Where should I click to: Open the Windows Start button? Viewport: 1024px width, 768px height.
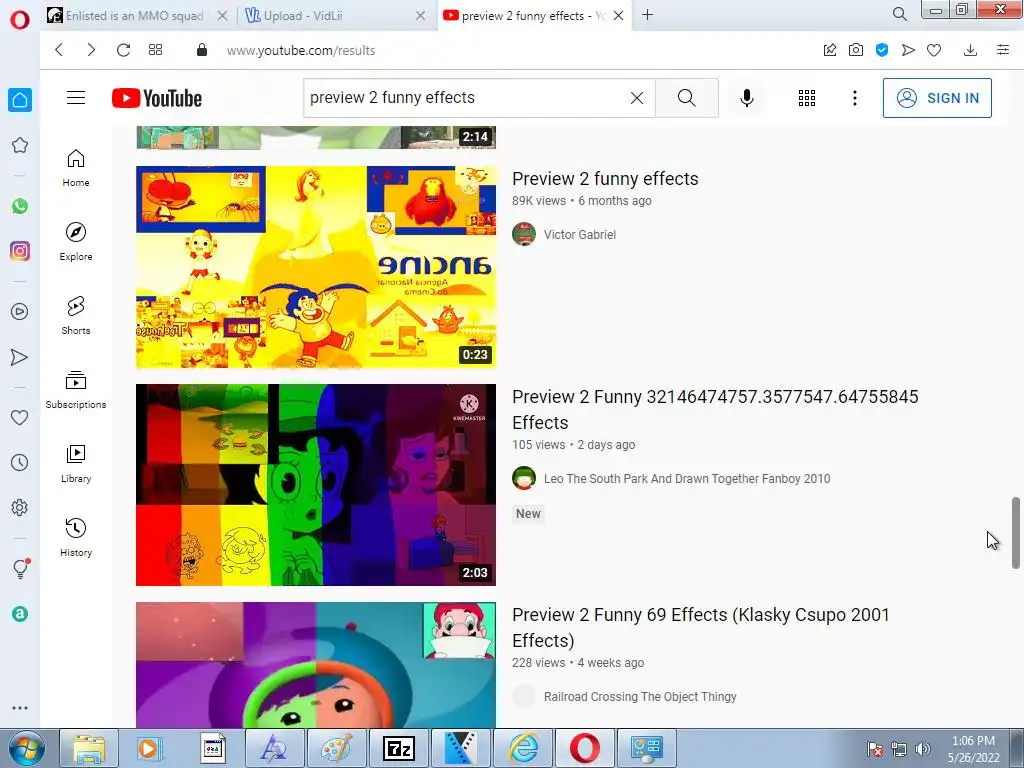pos(26,748)
